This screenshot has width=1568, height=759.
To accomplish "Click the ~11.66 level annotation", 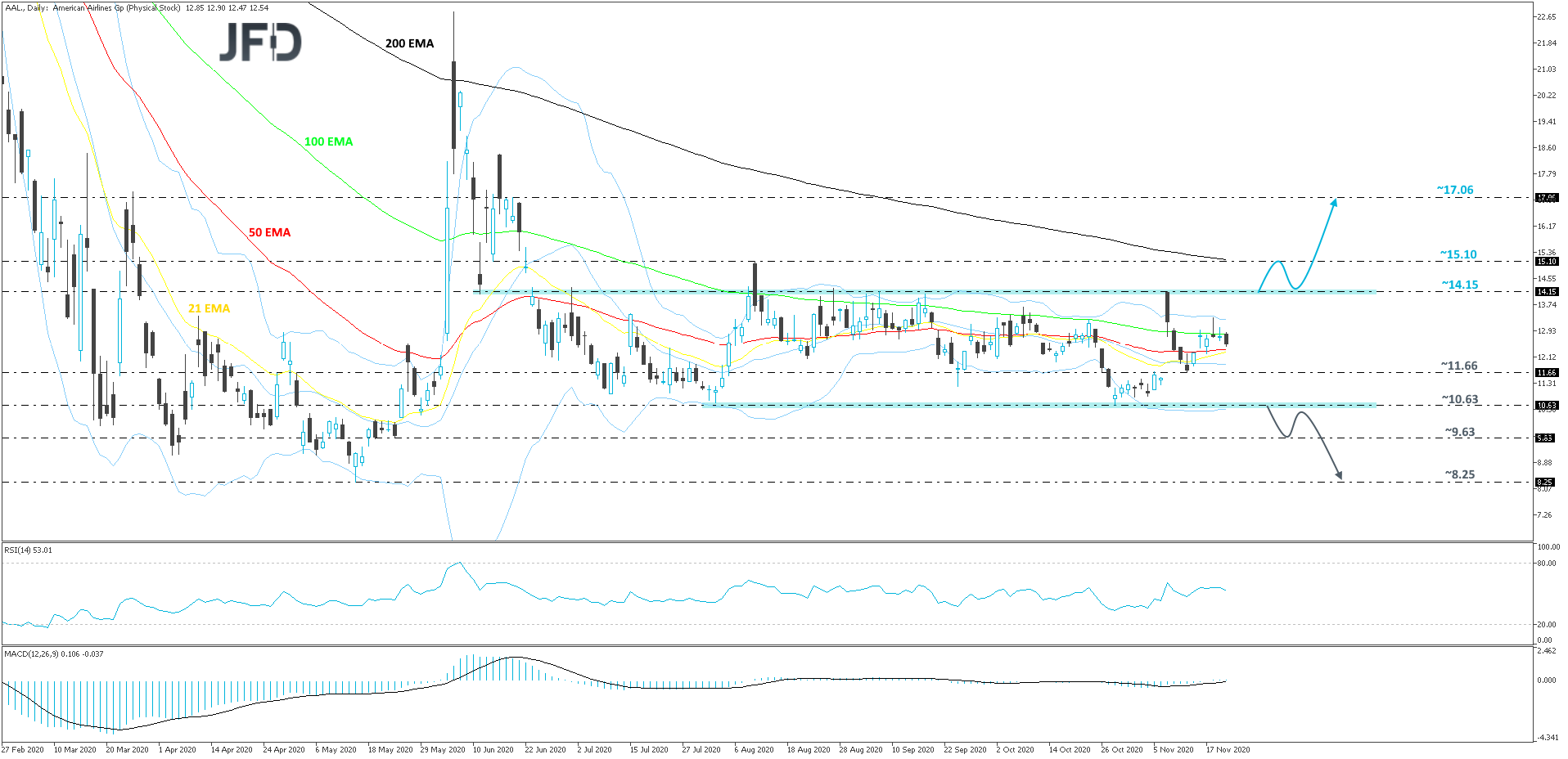I will (1459, 366).
